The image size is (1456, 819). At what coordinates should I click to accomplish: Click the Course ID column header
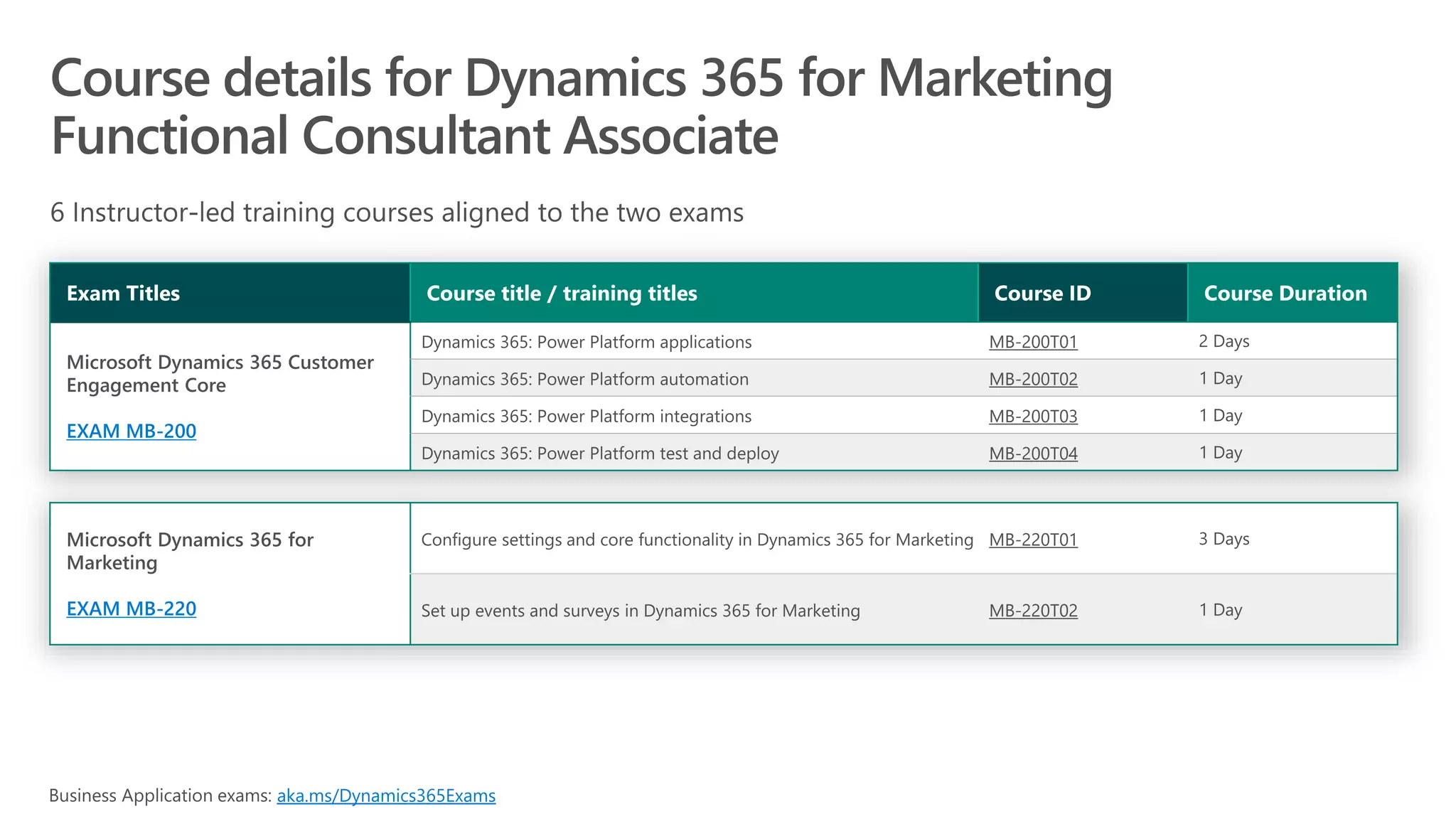1083,293
